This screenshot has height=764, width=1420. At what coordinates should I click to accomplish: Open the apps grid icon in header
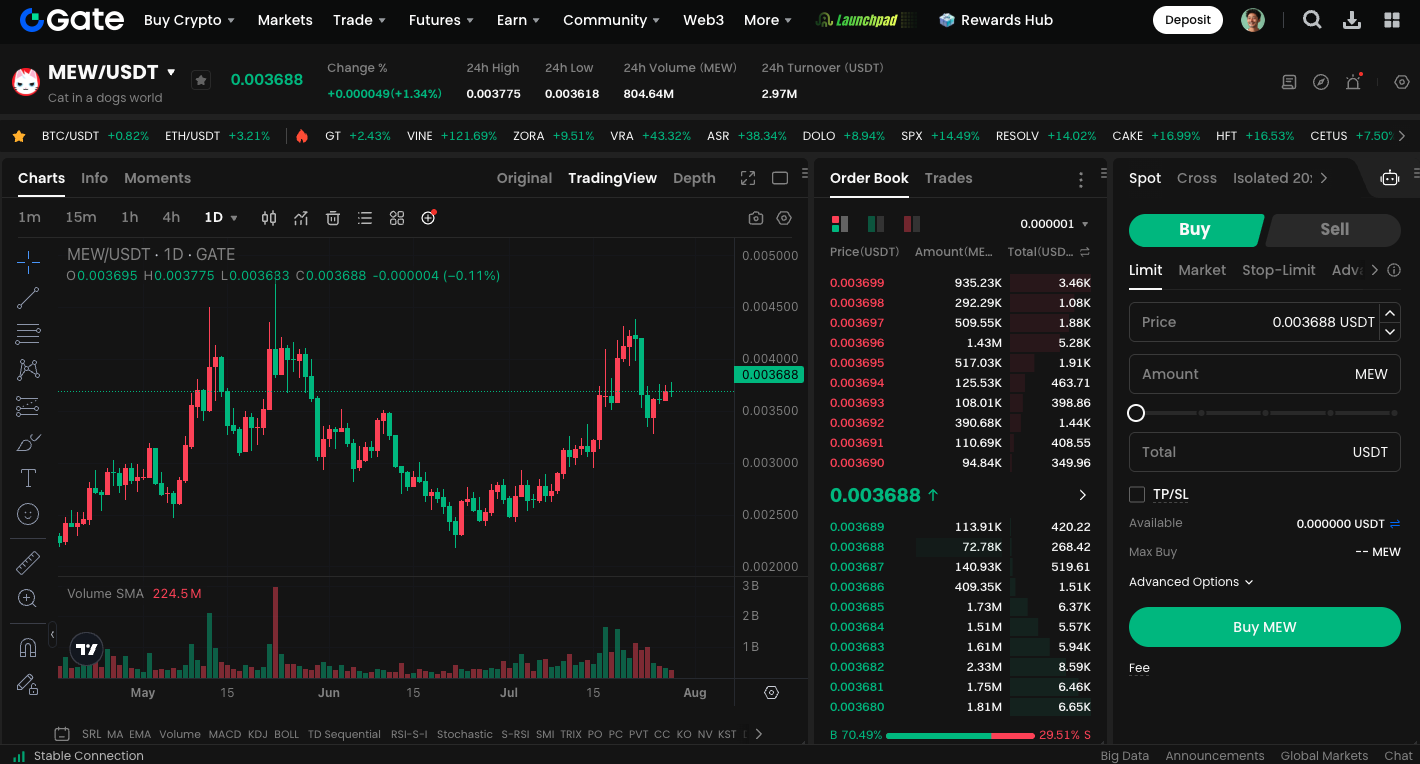tap(1391, 20)
